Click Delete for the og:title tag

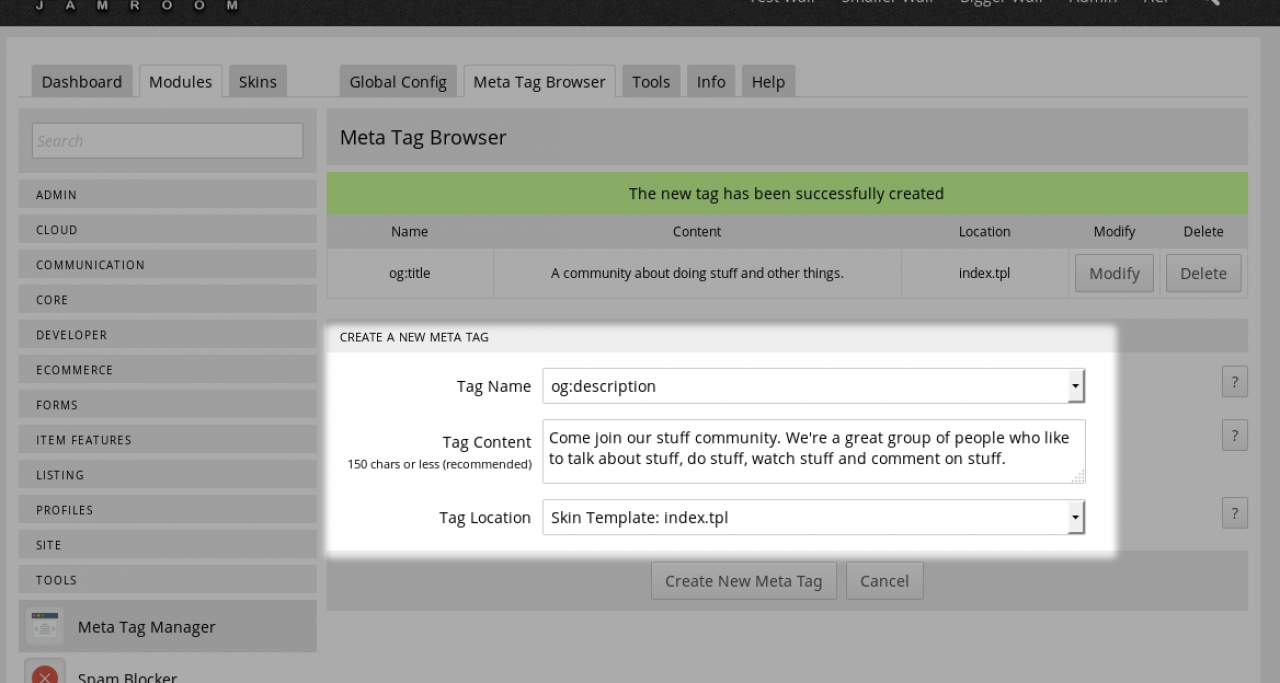click(x=1203, y=273)
